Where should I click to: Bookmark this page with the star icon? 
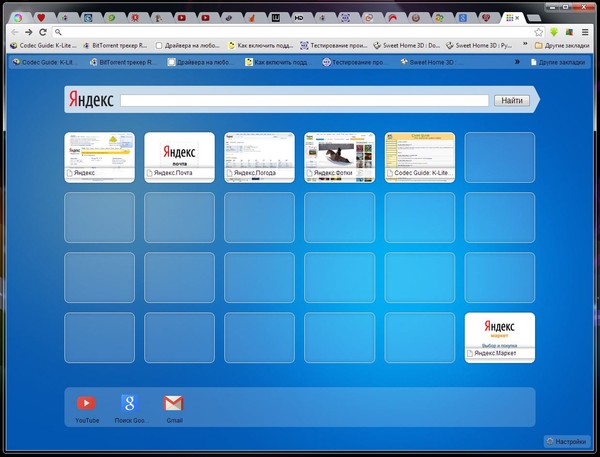pos(539,32)
